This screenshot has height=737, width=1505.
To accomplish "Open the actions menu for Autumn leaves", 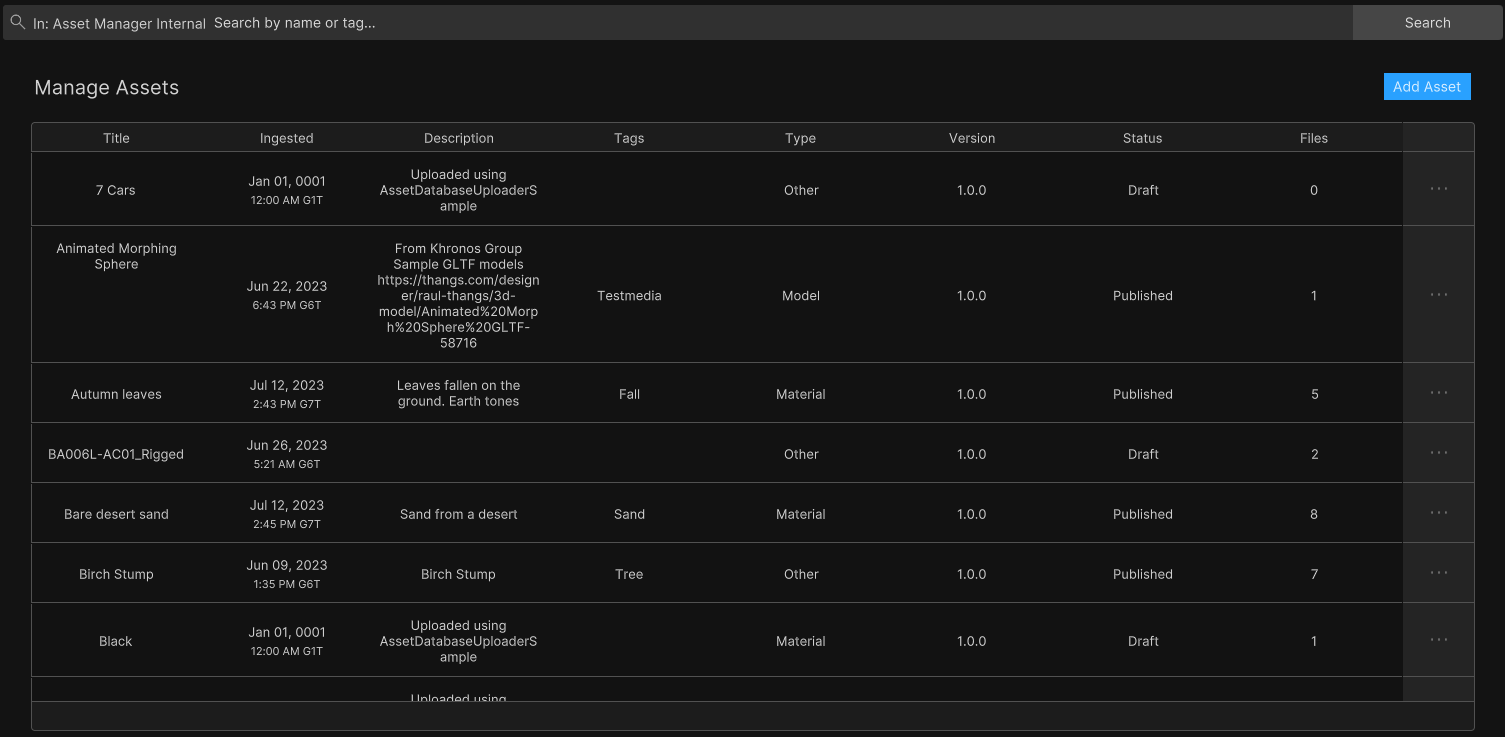I will pos(1438,393).
